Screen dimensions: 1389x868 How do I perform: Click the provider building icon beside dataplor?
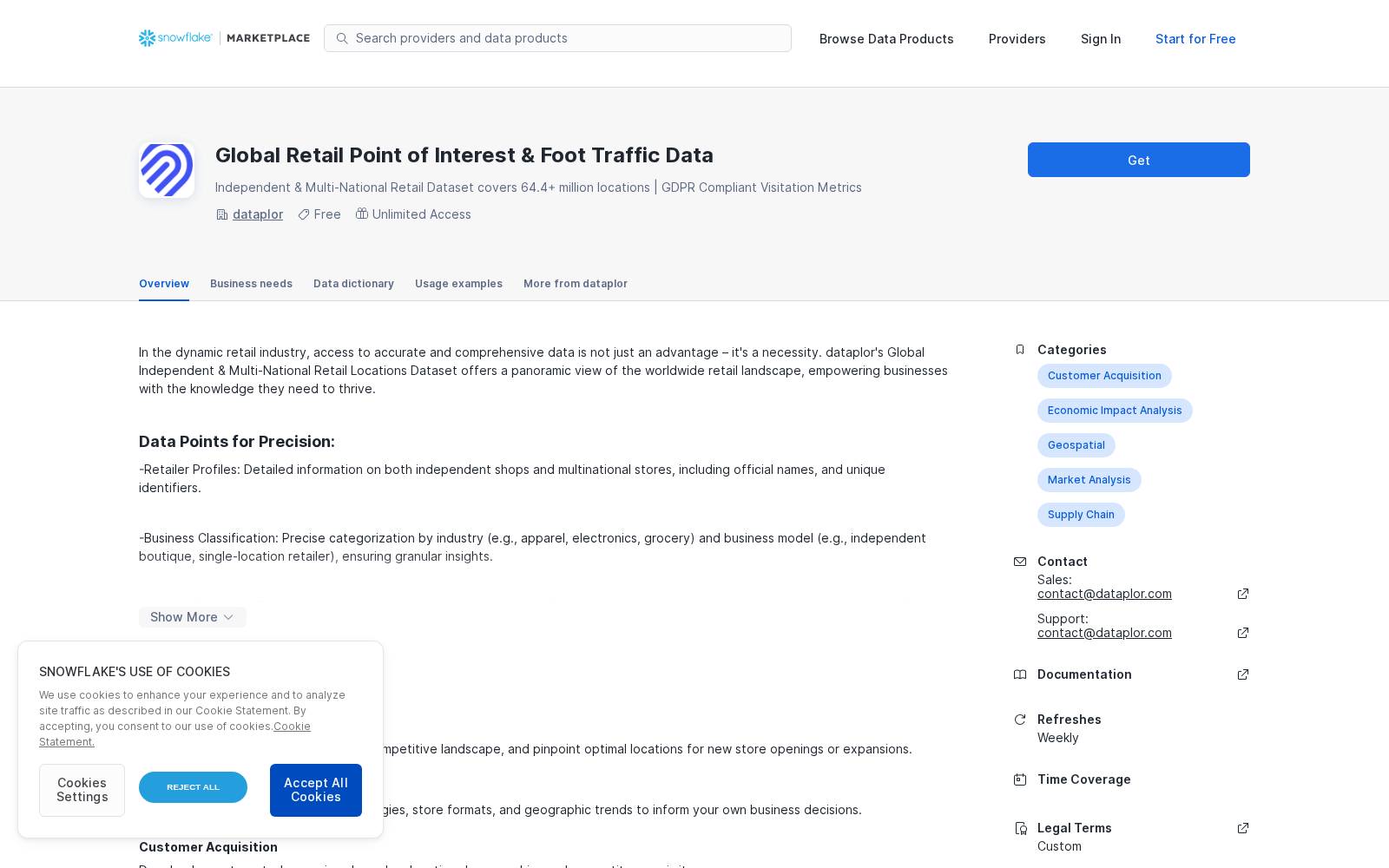click(221, 214)
